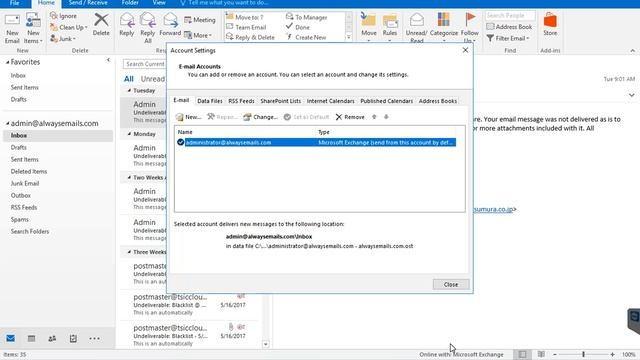The image size is (640, 360).
Task: Select Create New quick step
Action: click(x=306, y=37)
